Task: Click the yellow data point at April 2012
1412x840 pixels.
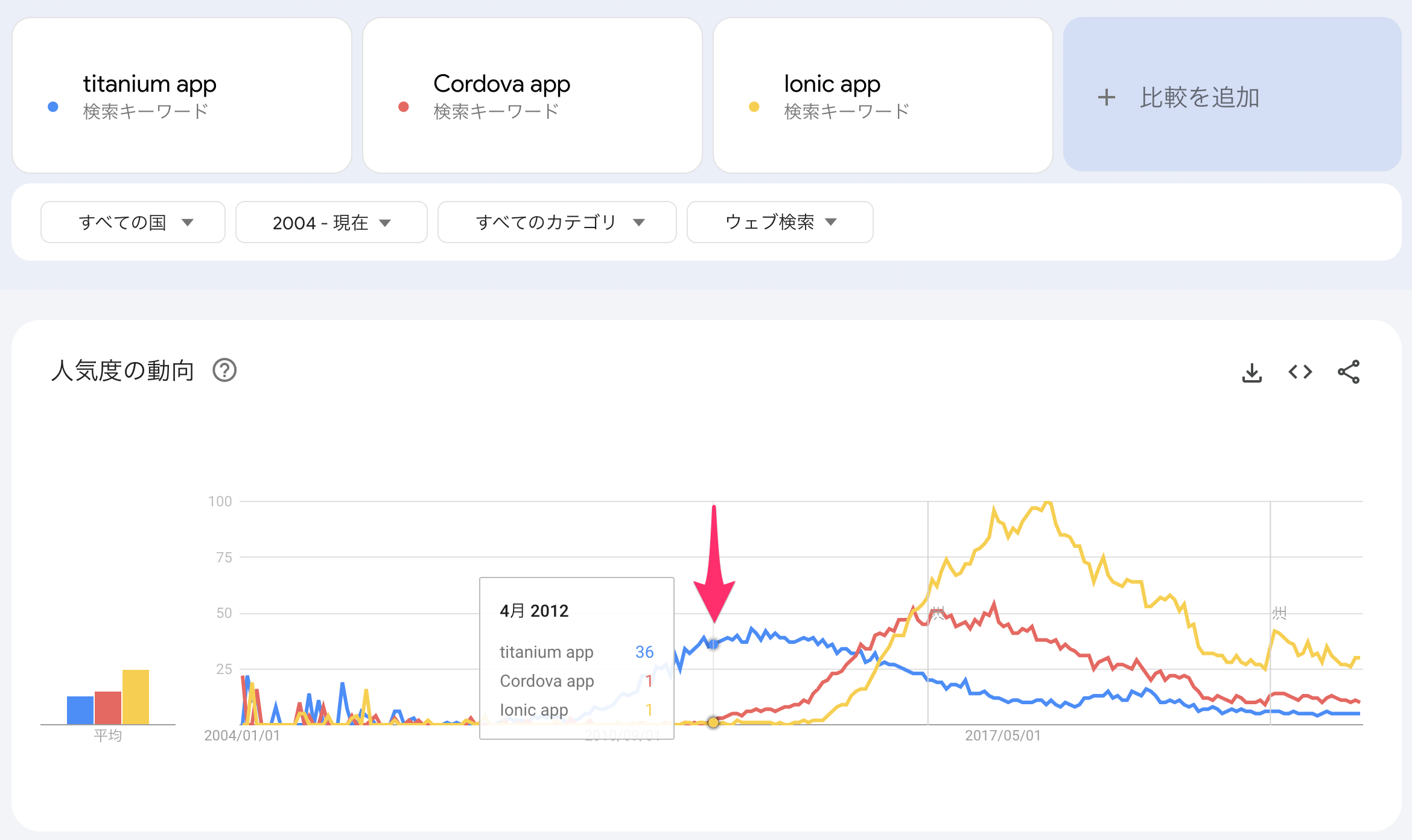Action: pyautogui.click(x=713, y=722)
